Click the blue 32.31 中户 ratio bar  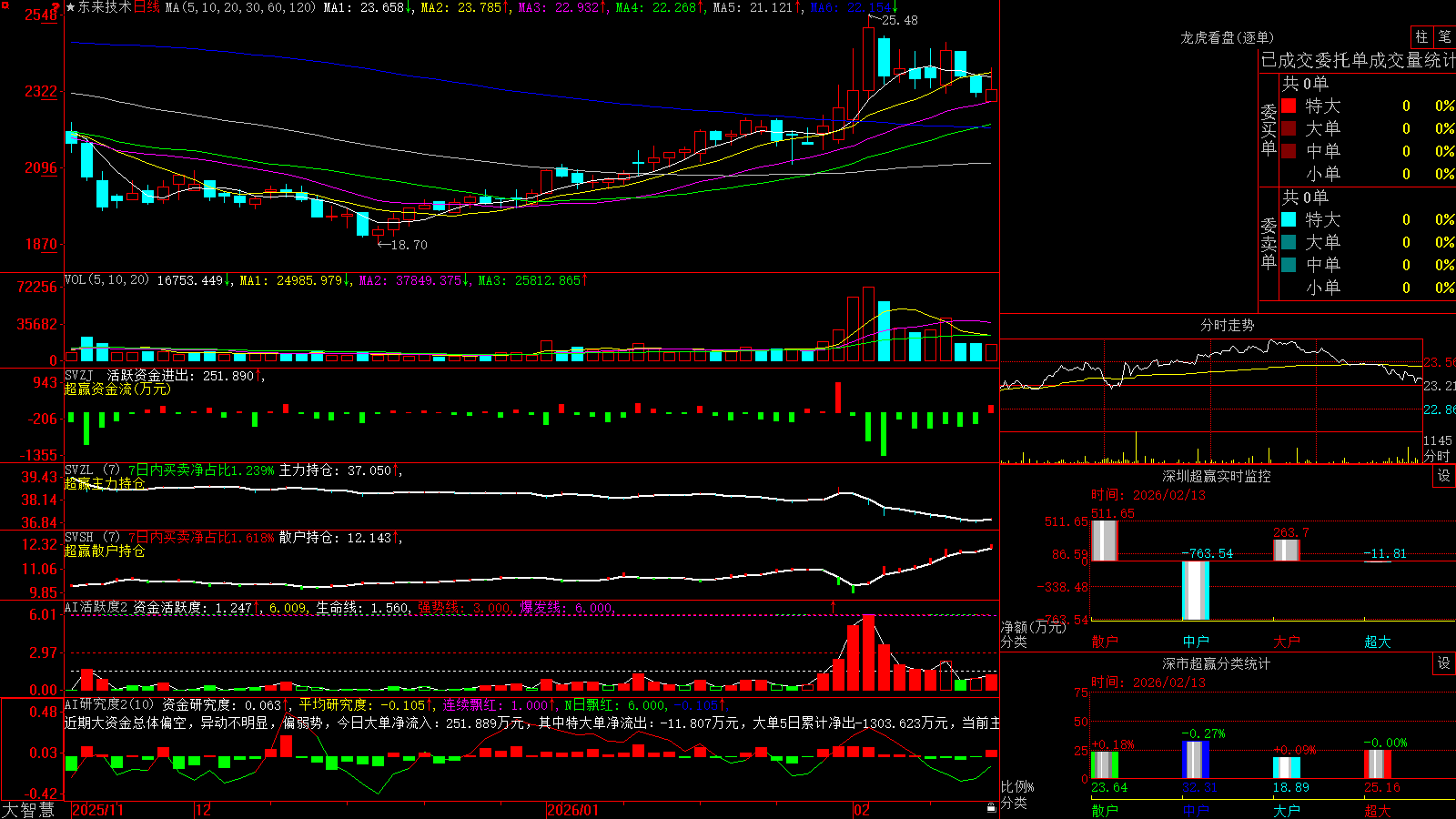click(1196, 760)
